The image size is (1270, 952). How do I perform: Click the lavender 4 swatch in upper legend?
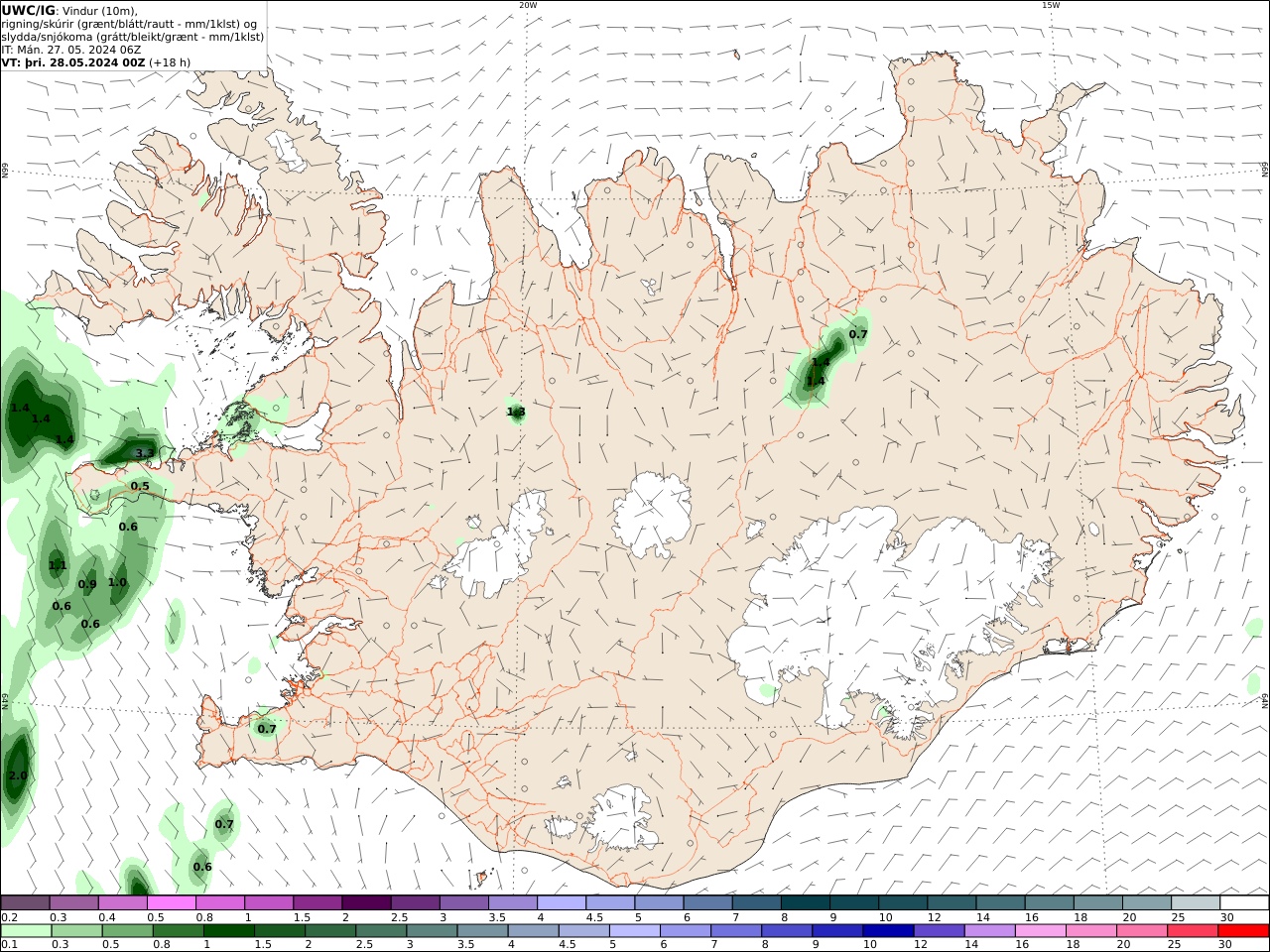click(561, 902)
